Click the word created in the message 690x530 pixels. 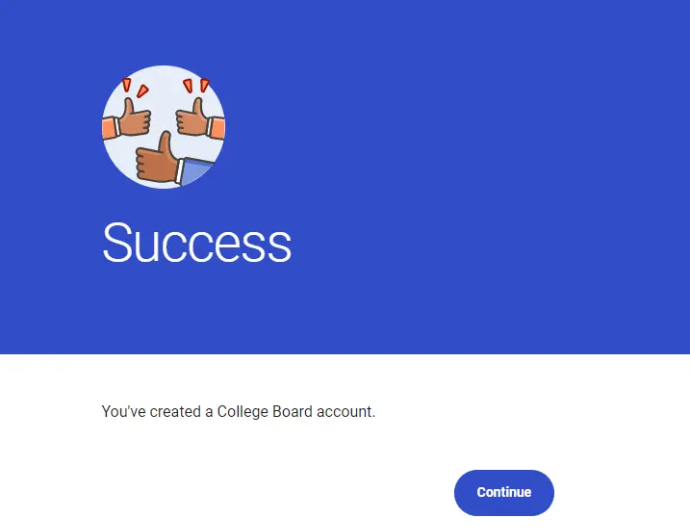pos(175,412)
